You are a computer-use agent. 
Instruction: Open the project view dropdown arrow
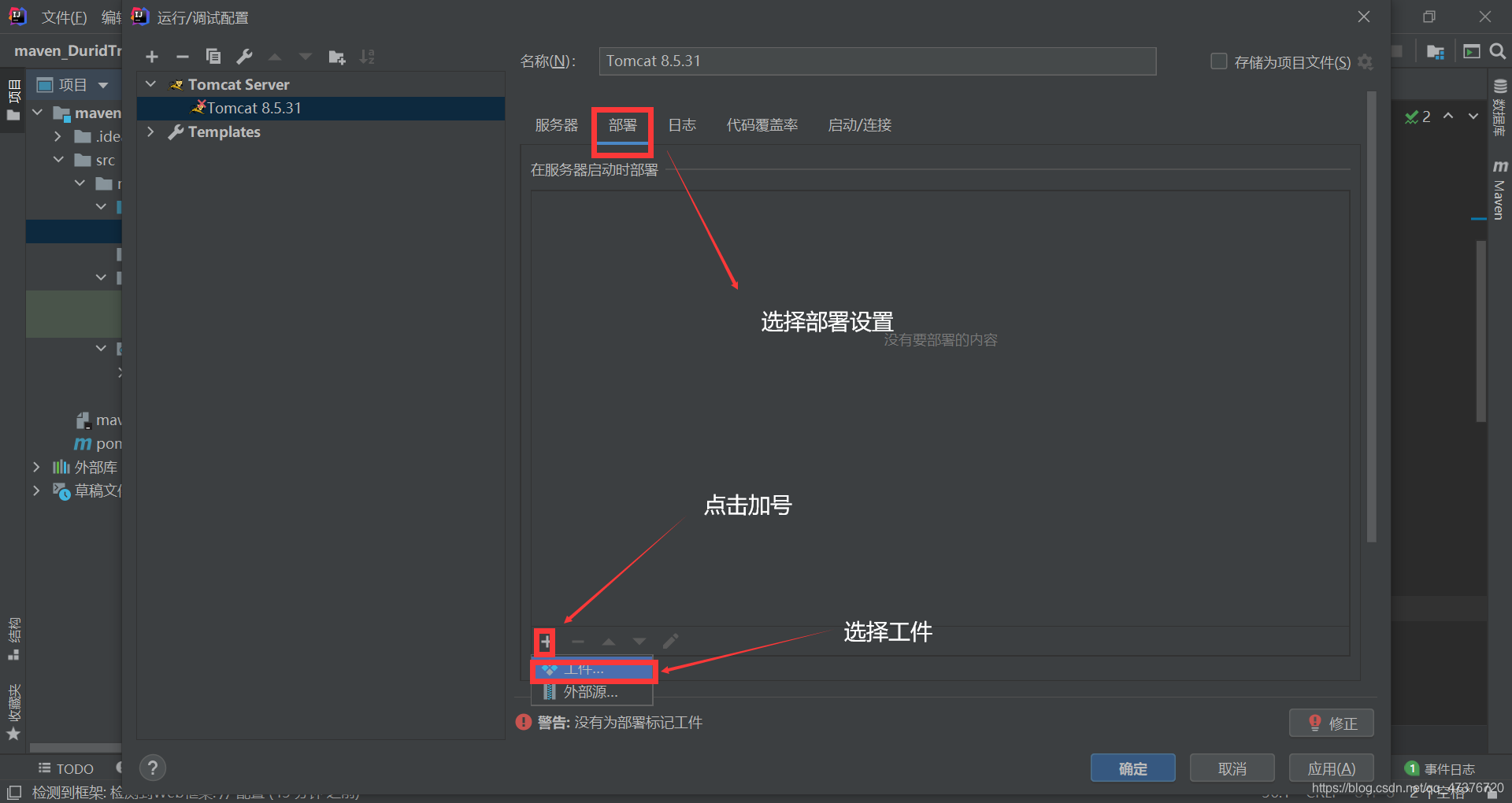[103, 85]
